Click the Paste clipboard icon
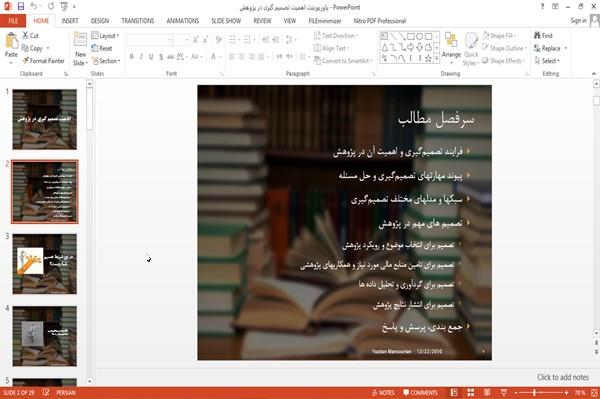The width and height of the screenshot is (600, 399). pyautogui.click(x=11, y=40)
